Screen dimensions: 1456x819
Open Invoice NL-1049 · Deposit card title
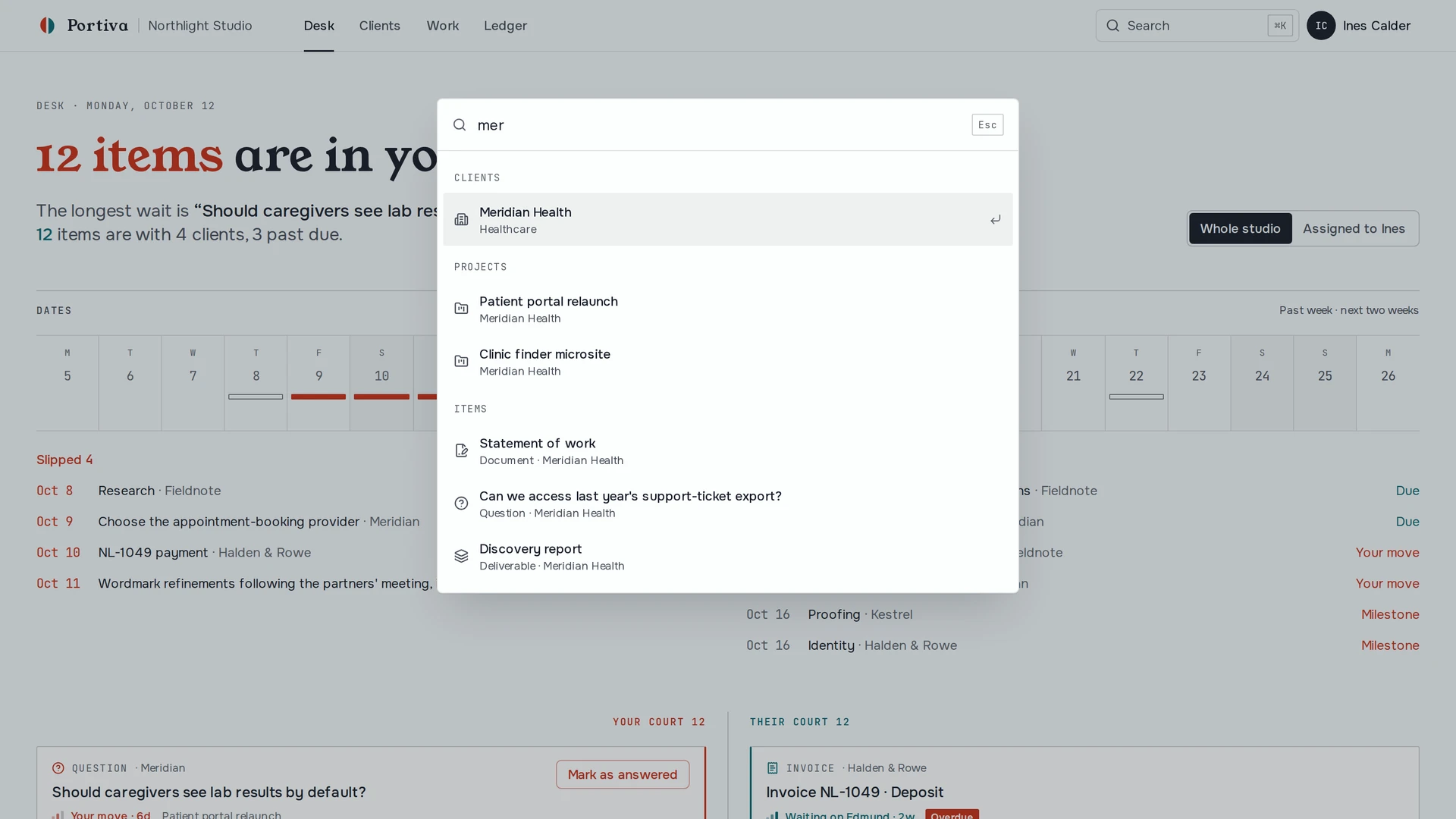(855, 792)
